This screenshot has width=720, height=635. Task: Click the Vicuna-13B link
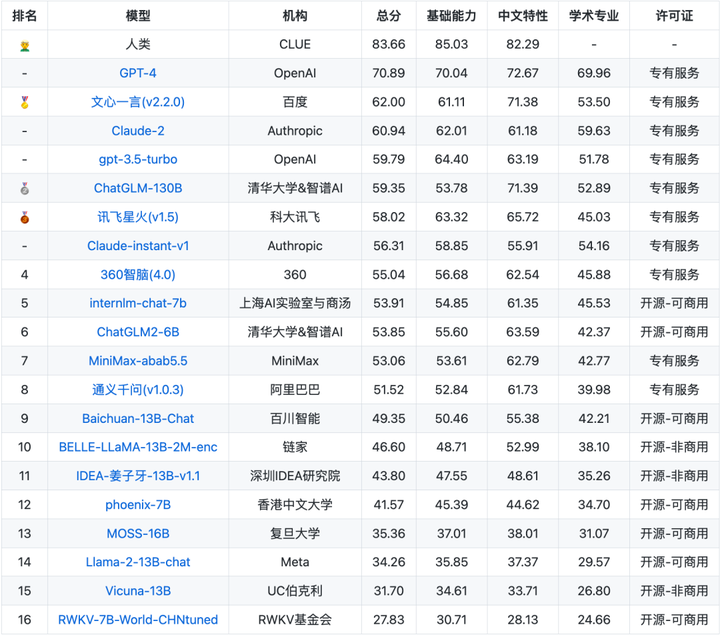pos(138,591)
